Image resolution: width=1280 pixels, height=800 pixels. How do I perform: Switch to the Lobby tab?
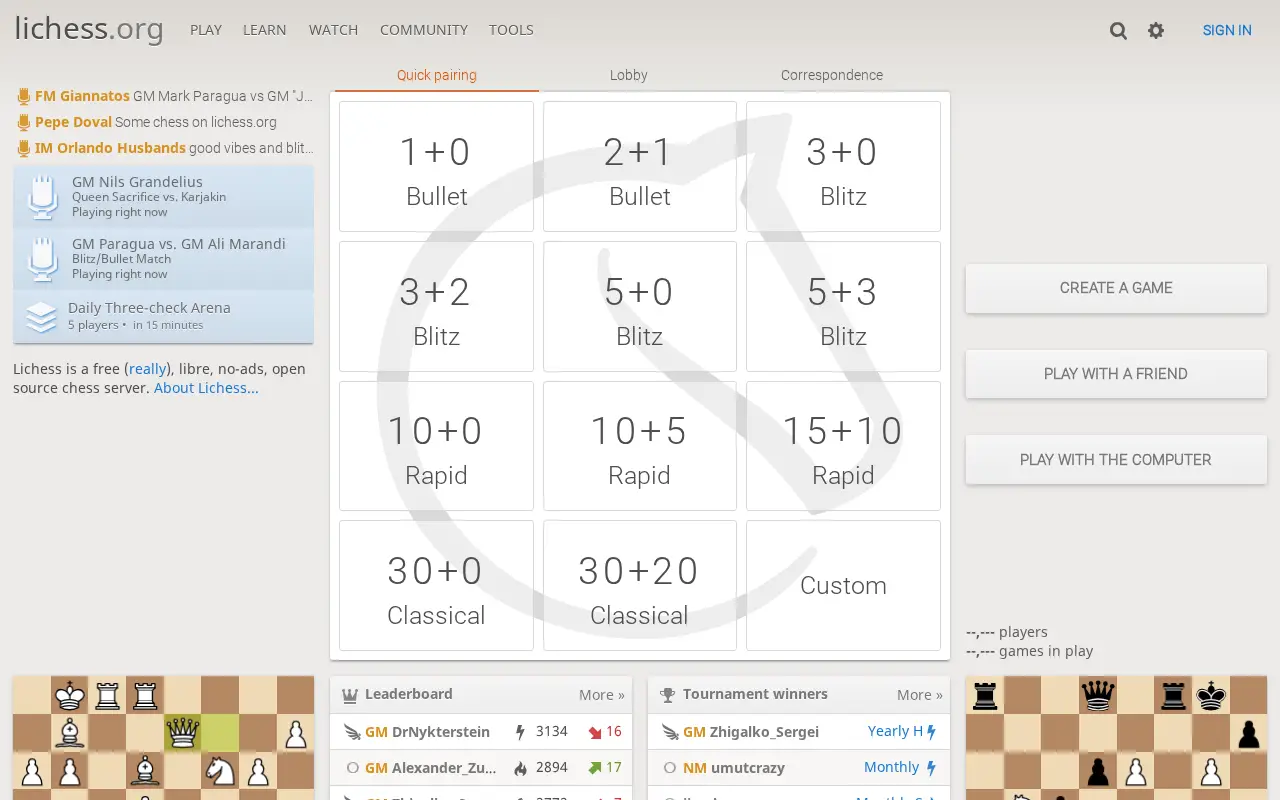629,75
